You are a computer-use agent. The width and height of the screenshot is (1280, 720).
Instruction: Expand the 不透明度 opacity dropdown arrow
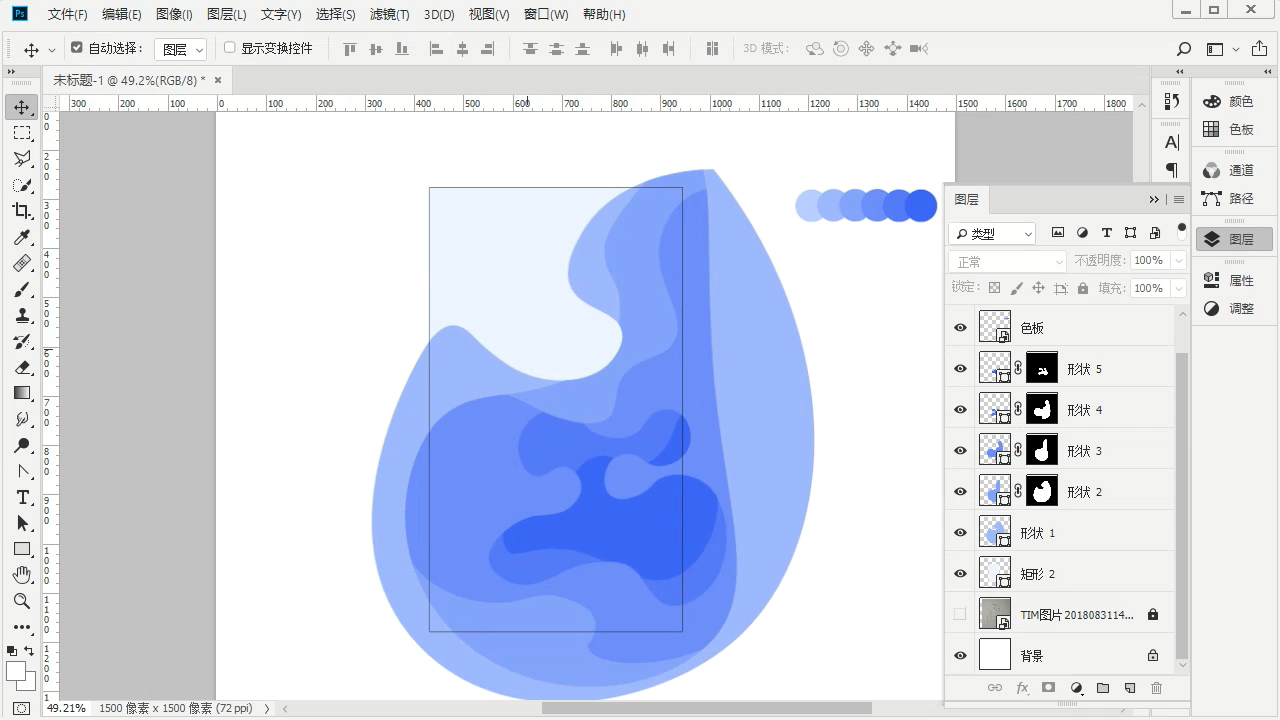[1178, 261]
